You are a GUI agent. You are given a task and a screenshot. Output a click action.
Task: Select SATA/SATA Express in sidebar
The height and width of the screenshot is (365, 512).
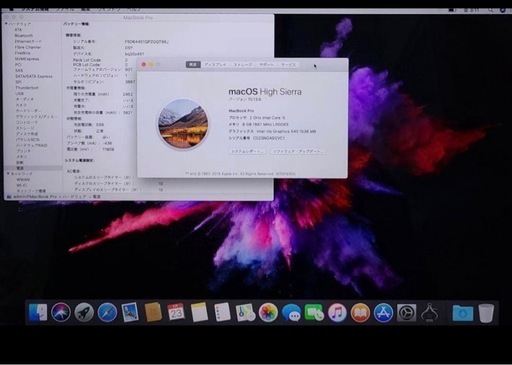[x=34, y=76]
